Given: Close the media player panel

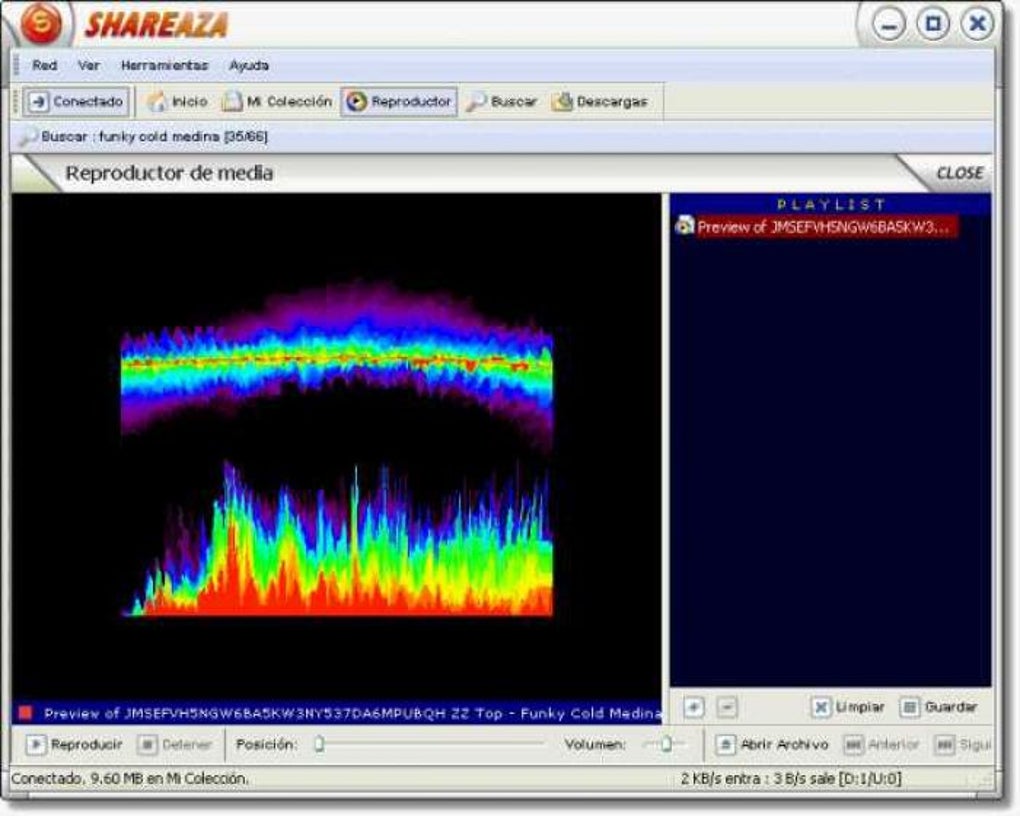Looking at the screenshot, I should click(x=958, y=173).
